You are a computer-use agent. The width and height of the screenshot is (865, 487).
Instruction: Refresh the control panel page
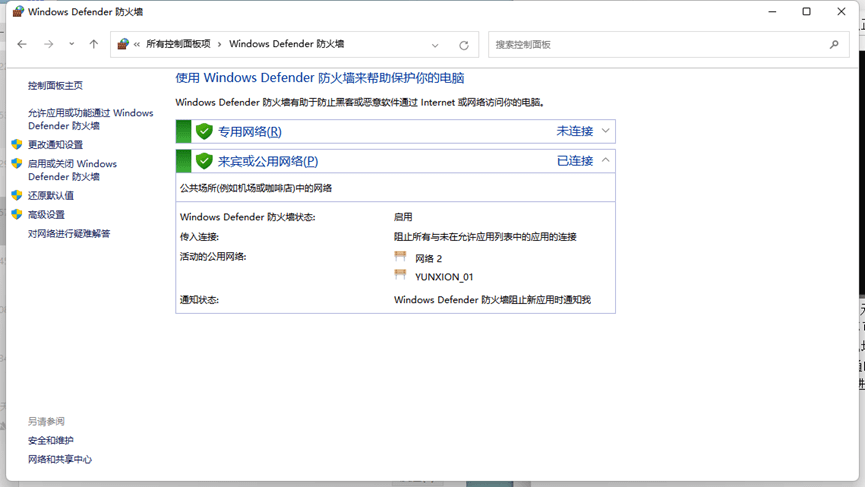[464, 45]
